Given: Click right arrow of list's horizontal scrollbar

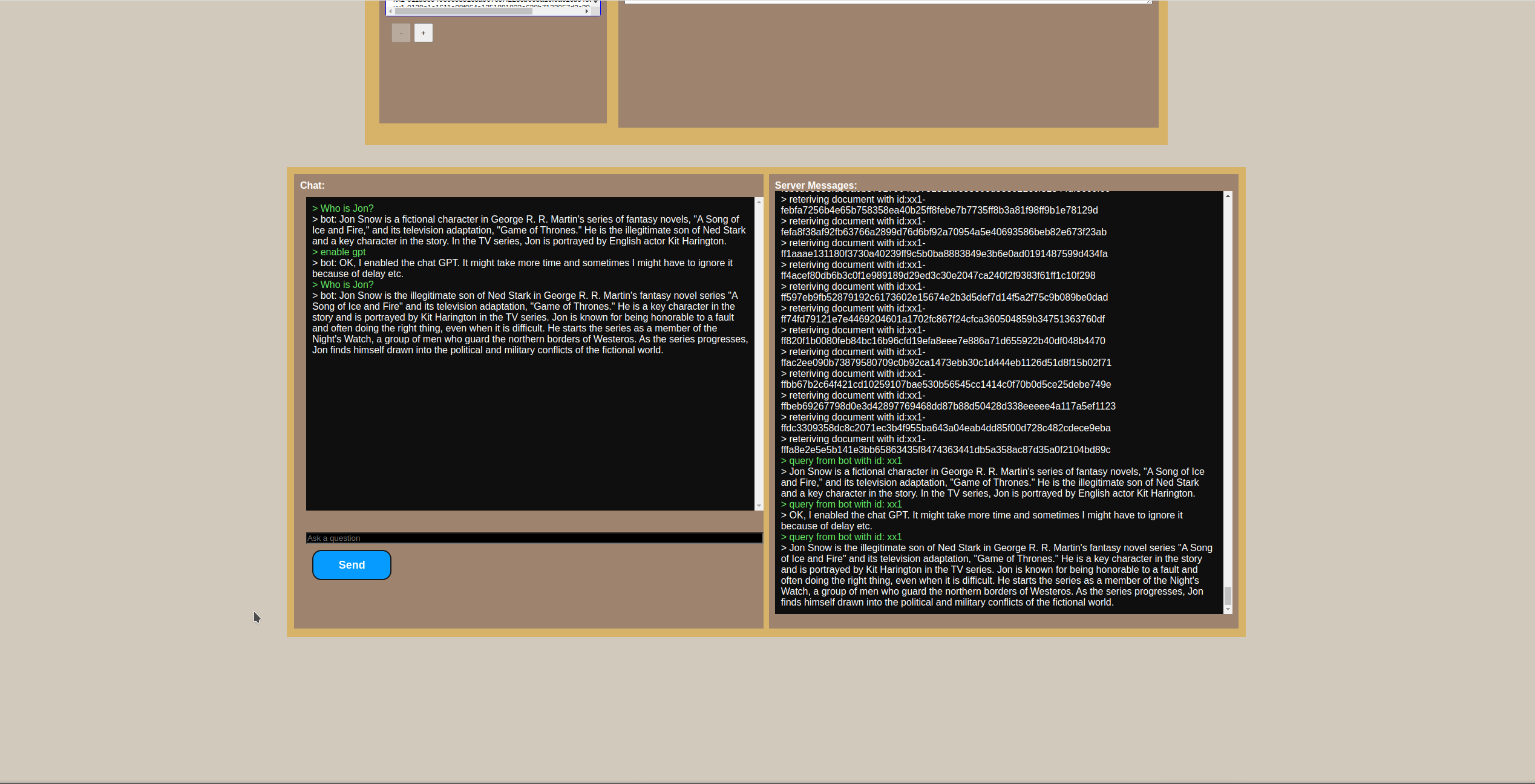Looking at the screenshot, I should coord(587,11).
